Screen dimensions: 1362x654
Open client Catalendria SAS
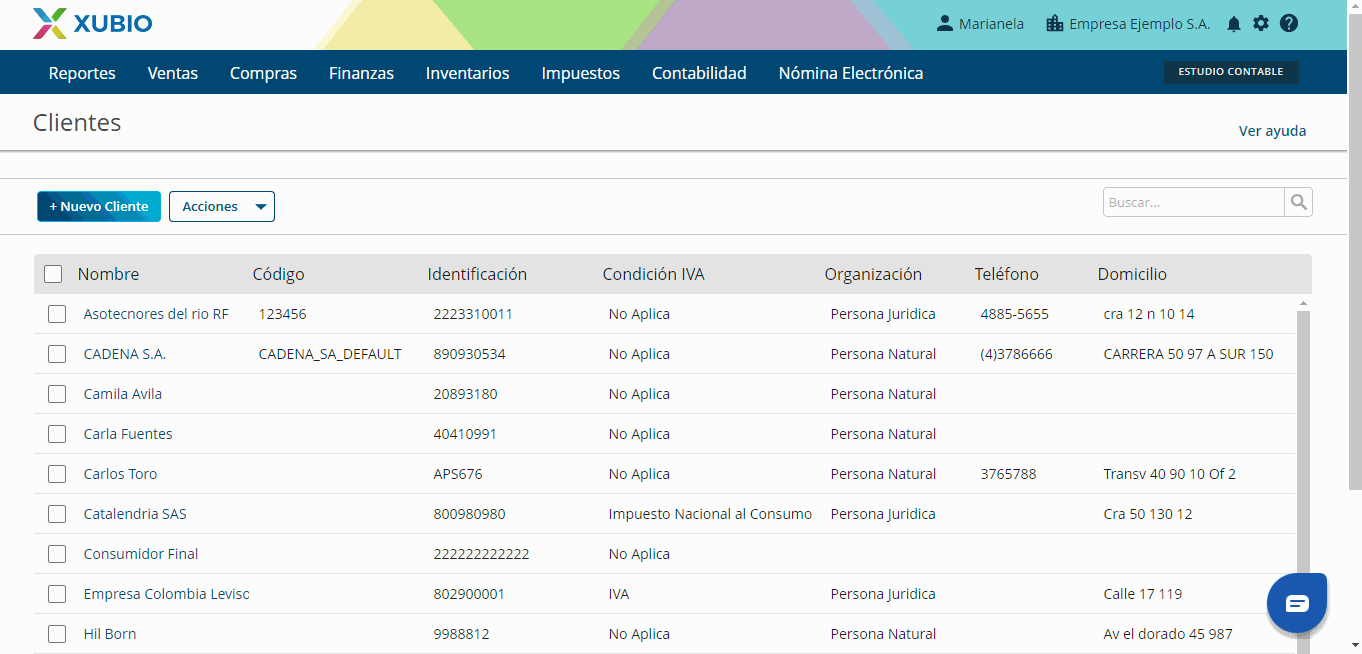135,514
